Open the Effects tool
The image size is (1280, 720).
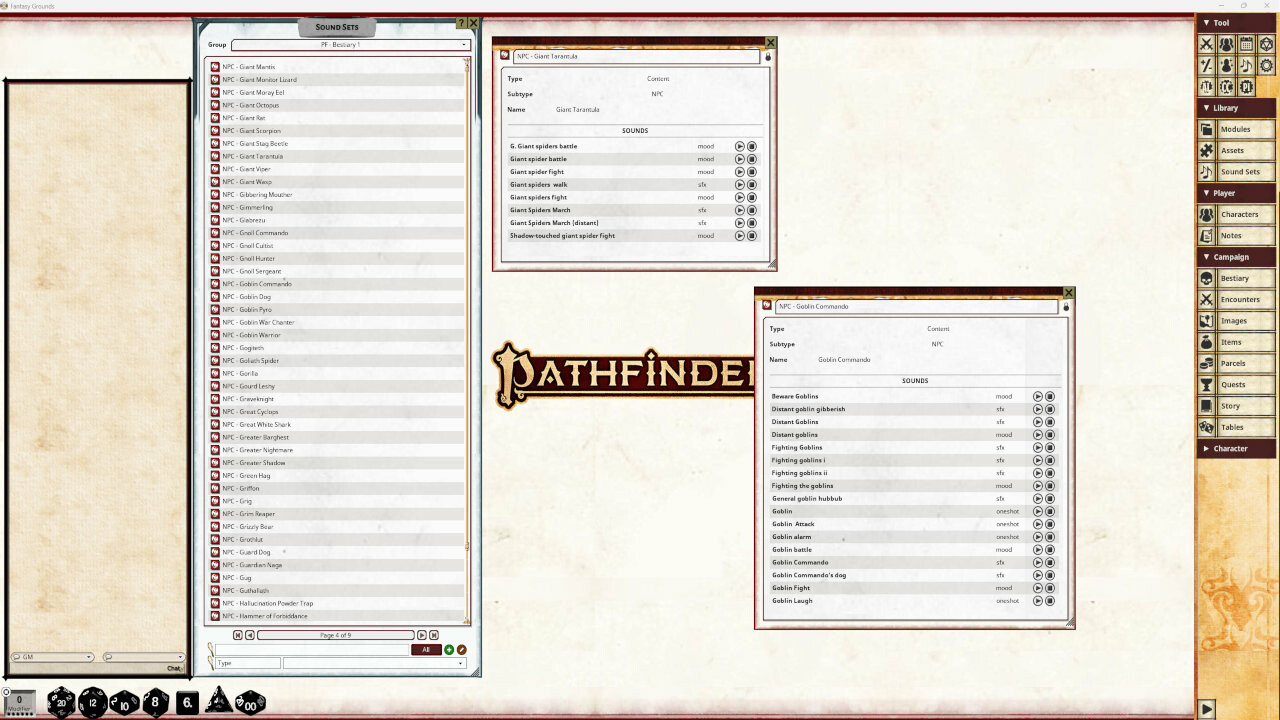point(1226,65)
